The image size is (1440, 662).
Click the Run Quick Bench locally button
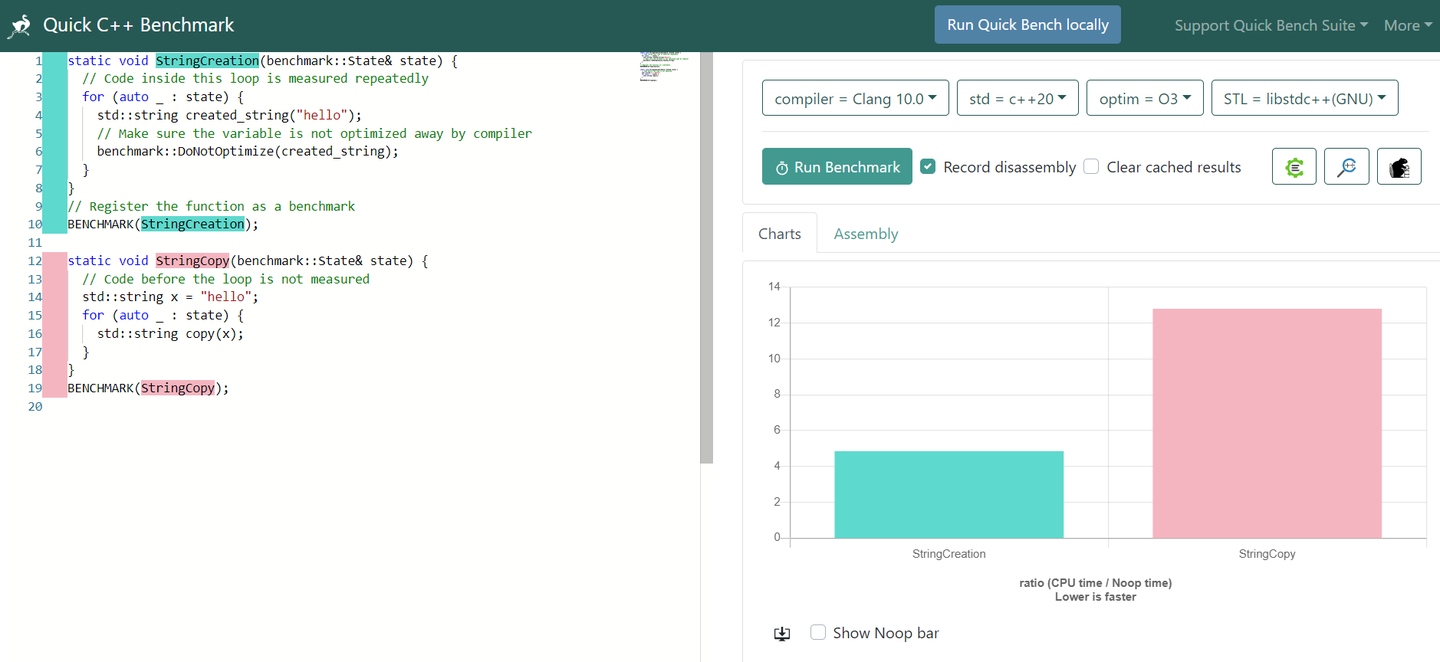(1028, 25)
